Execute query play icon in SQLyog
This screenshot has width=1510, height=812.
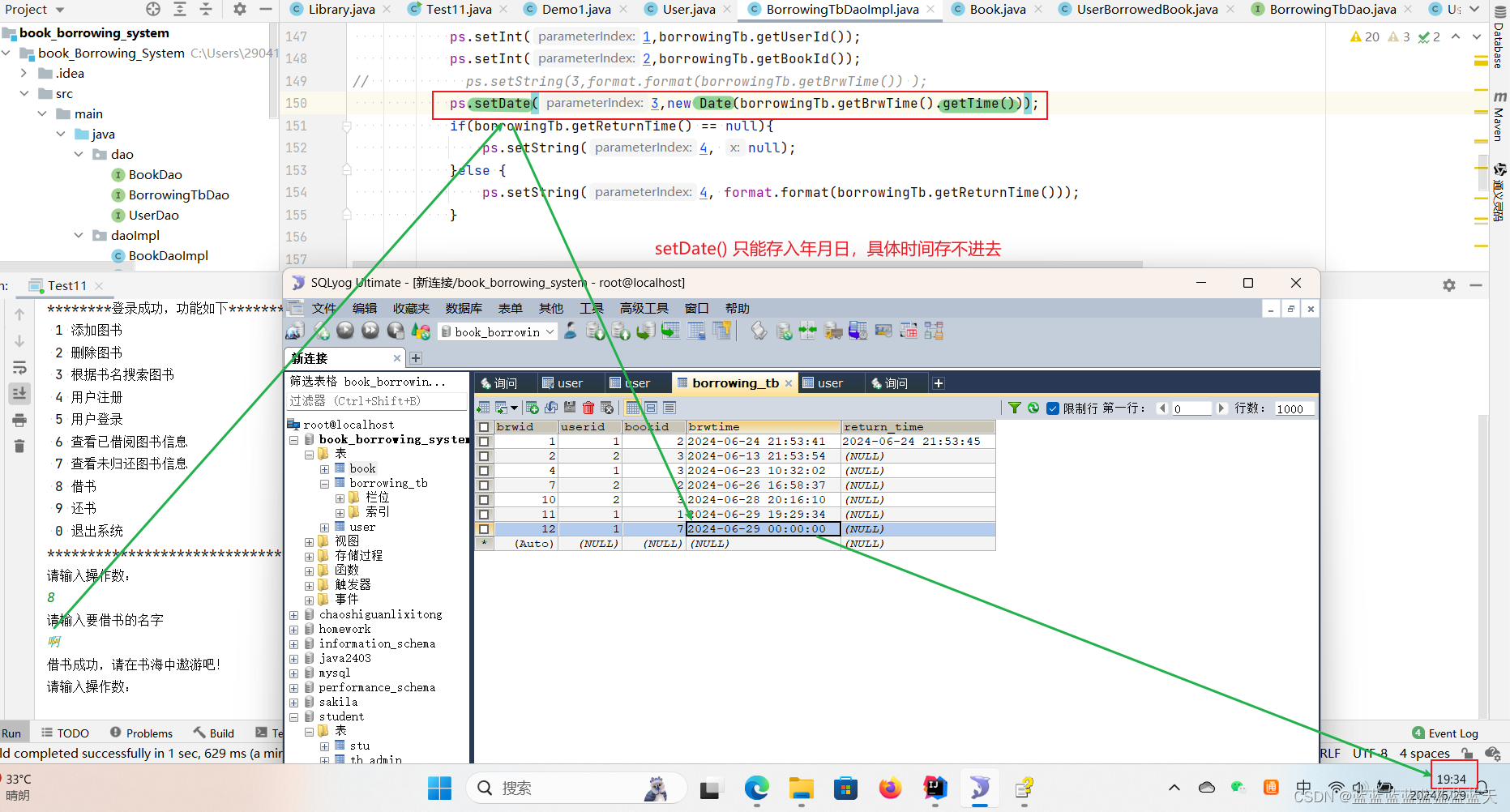345,330
